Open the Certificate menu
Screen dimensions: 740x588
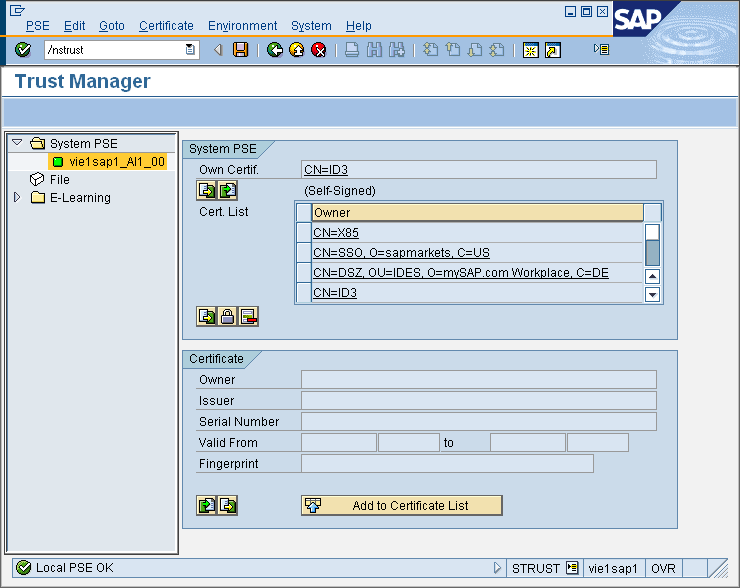click(x=166, y=26)
